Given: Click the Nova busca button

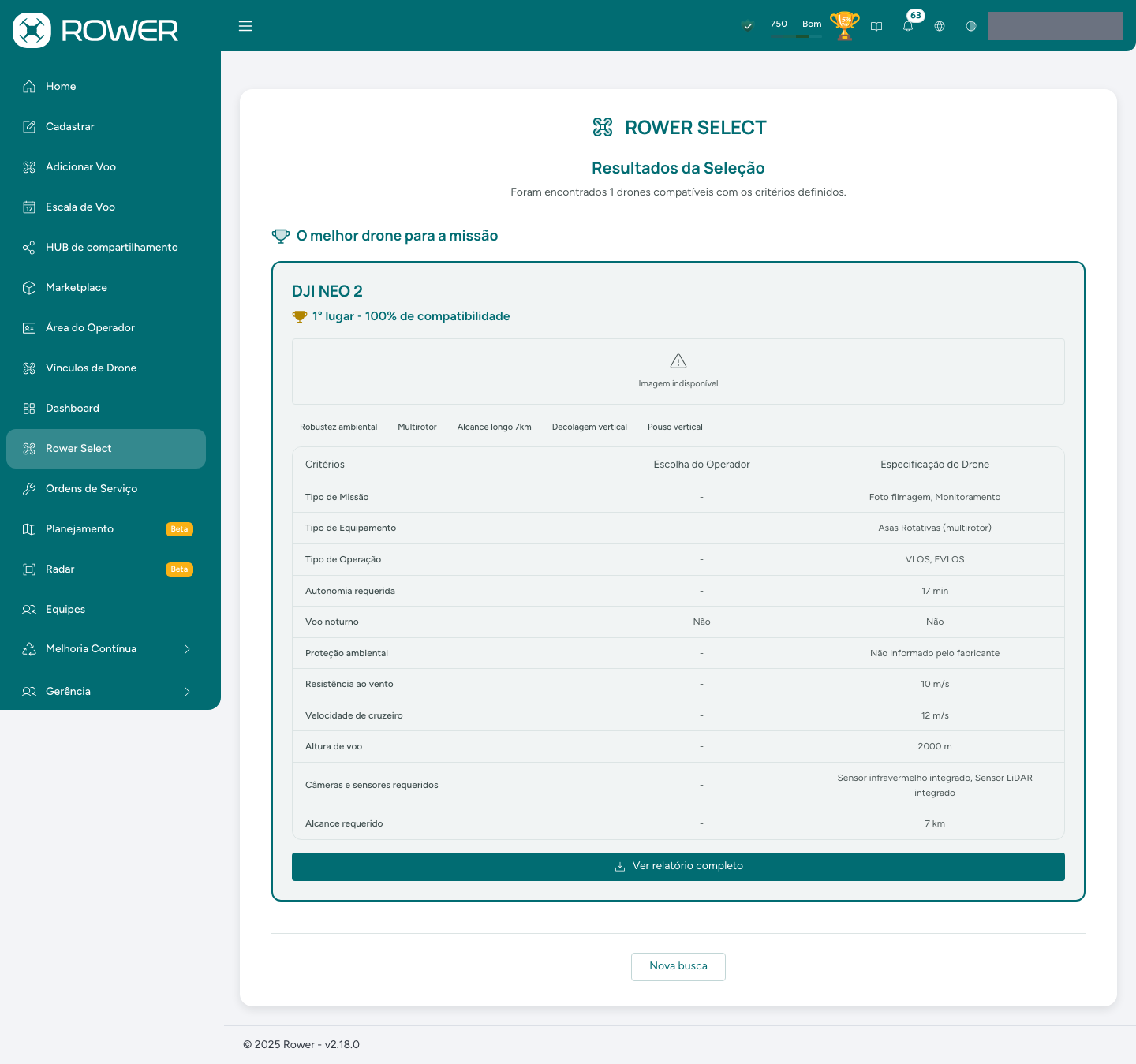Looking at the screenshot, I should click(x=678, y=967).
